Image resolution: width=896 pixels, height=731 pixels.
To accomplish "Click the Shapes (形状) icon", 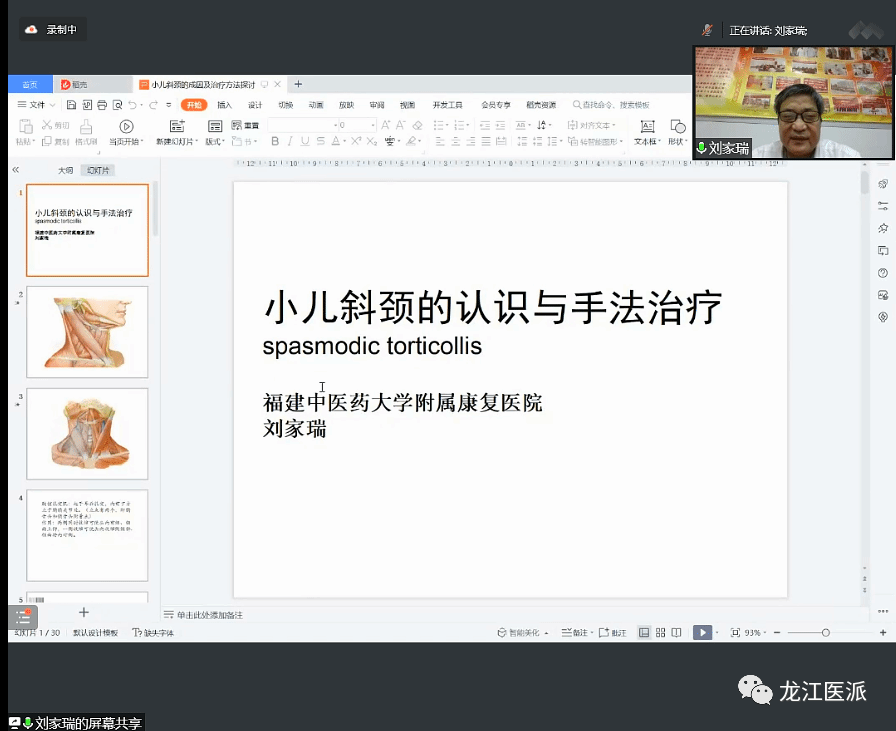I will click(678, 127).
